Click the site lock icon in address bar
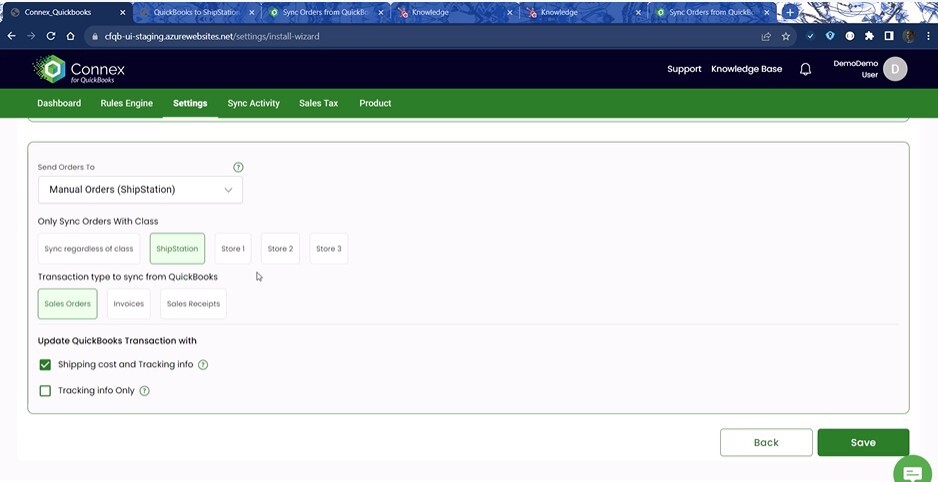938x482 pixels. (95, 36)
